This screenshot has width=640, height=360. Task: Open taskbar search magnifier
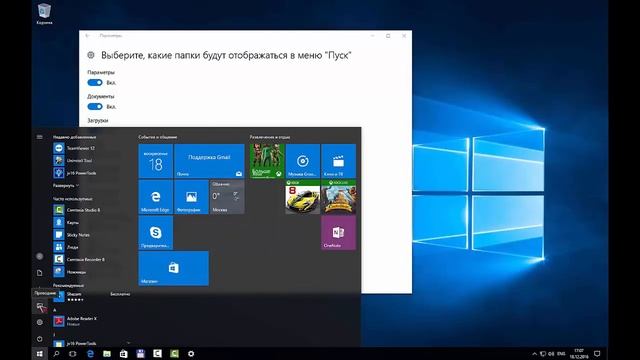56,354
